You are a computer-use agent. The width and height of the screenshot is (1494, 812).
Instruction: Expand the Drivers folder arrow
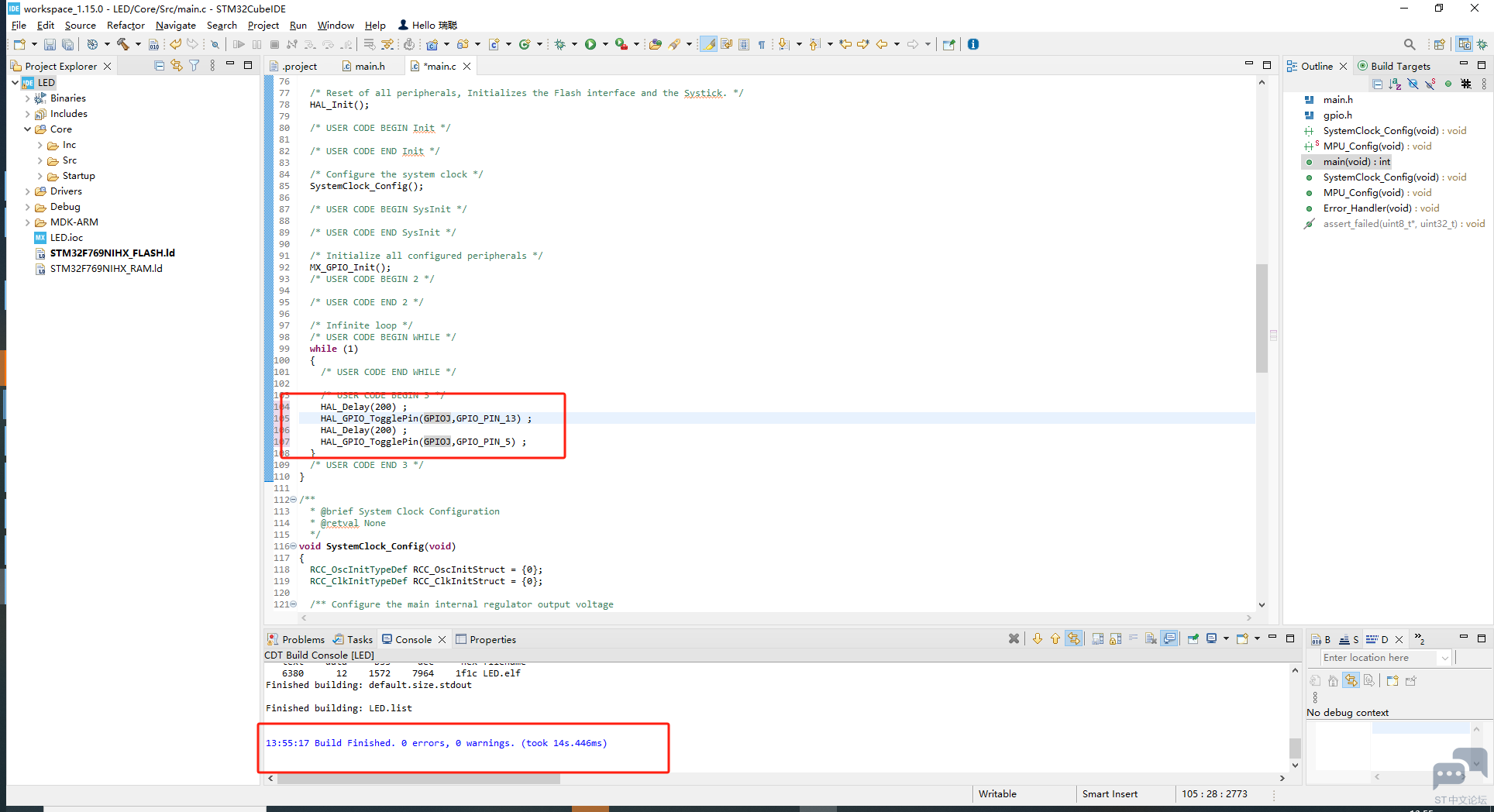coord(28,191)
